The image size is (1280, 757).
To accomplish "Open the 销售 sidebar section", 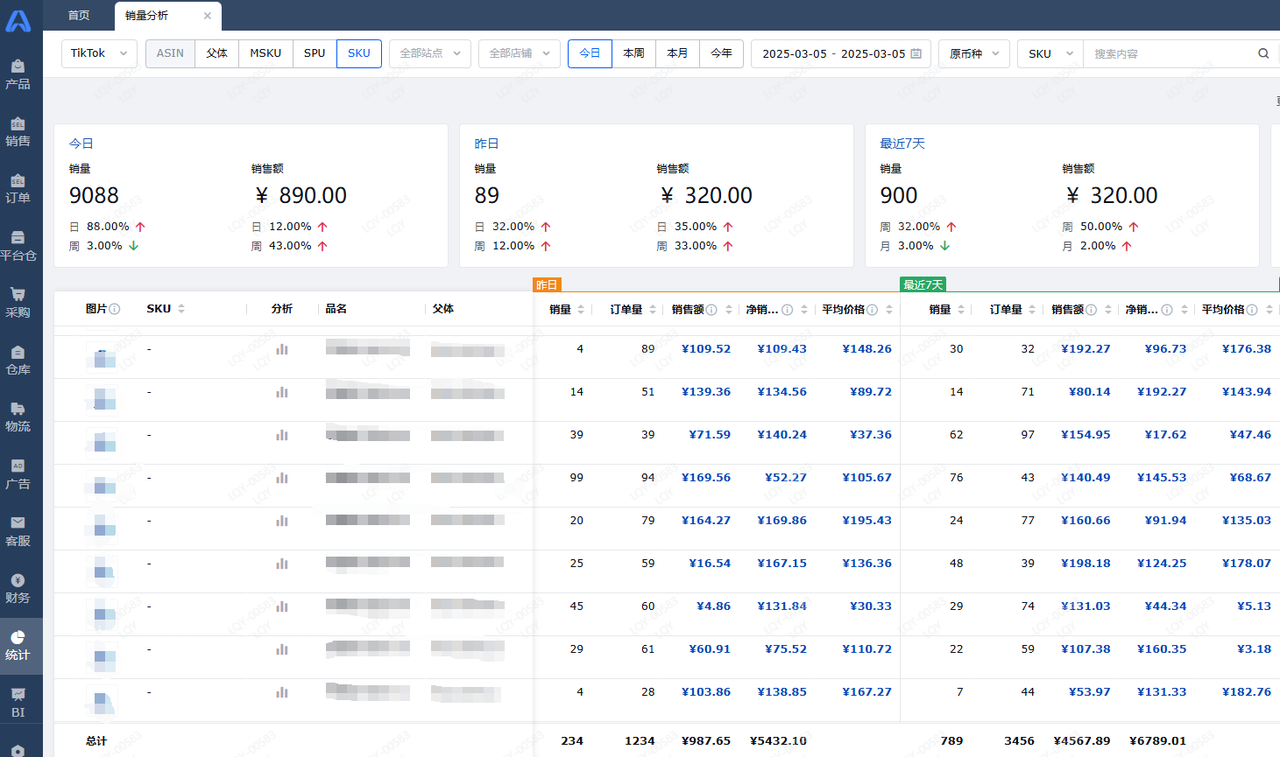I will (x=18, y=131).
